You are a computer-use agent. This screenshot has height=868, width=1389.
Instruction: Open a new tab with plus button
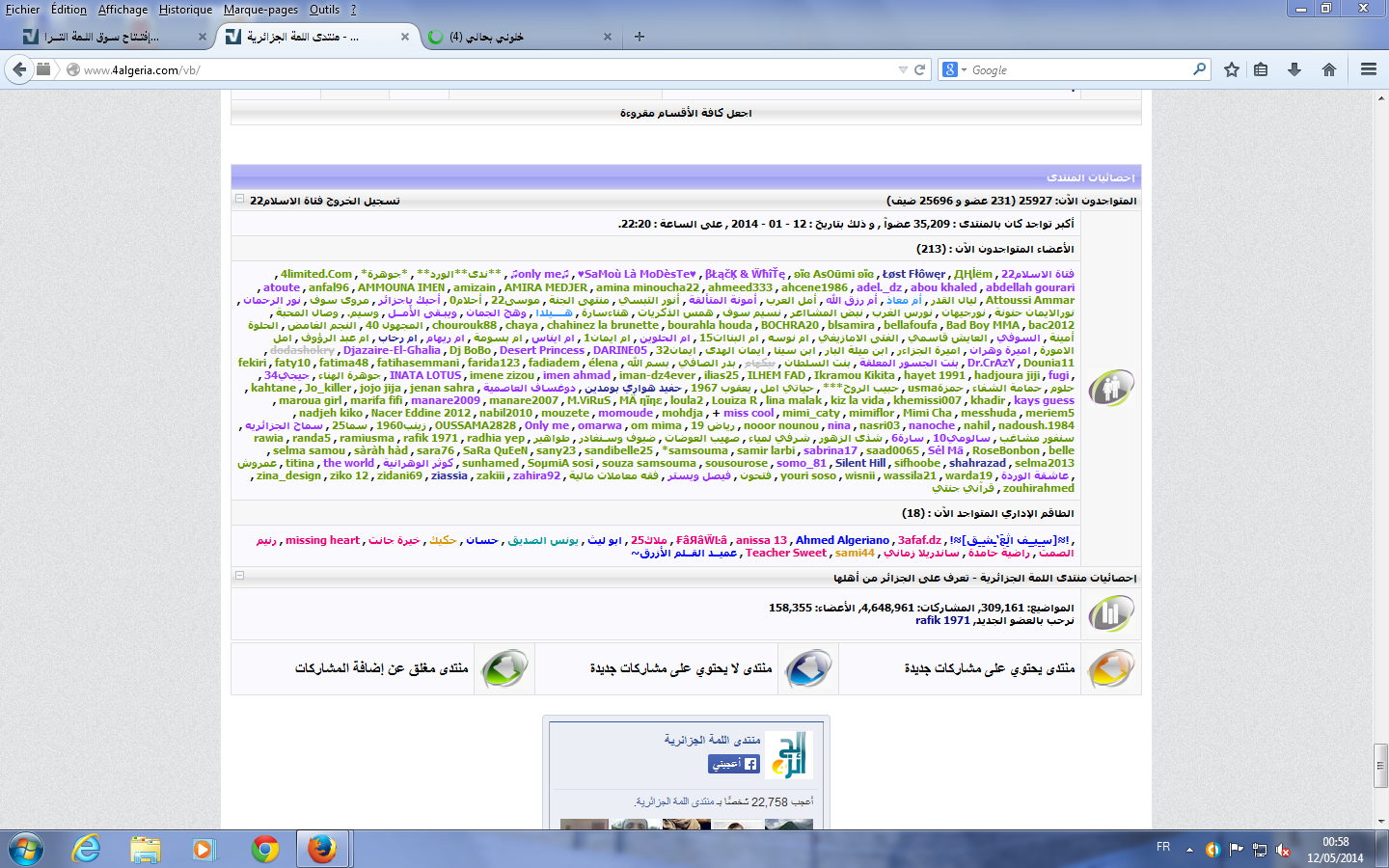point(639,37)
